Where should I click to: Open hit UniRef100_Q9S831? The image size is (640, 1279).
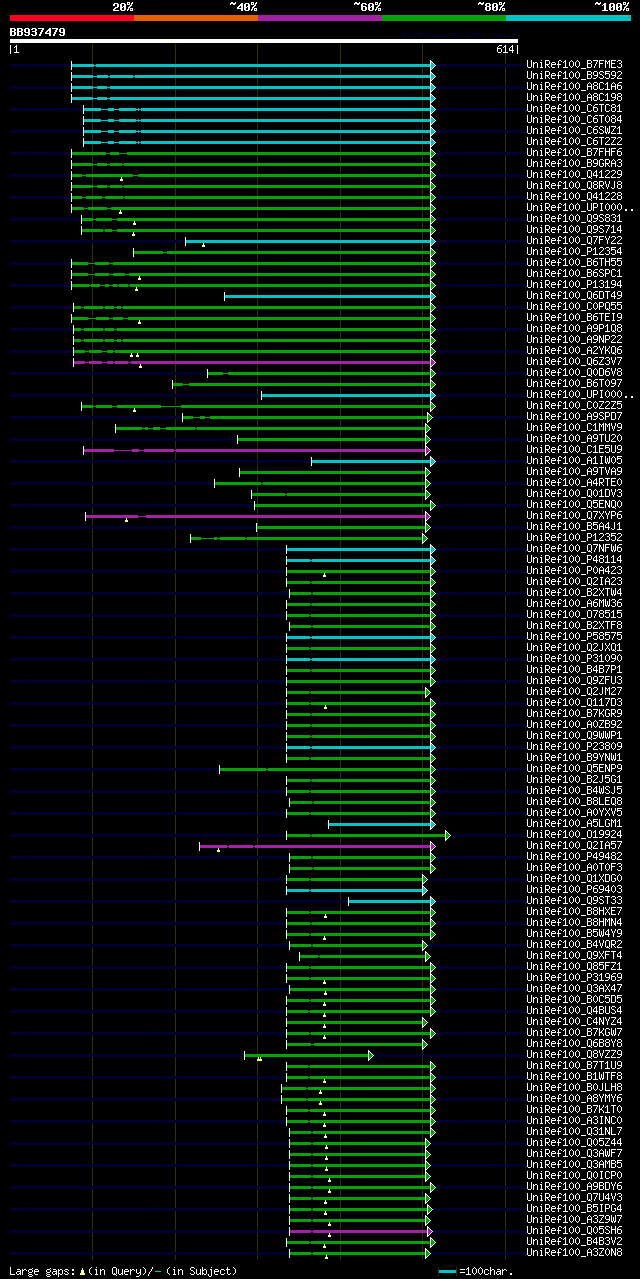click(574, 219)
